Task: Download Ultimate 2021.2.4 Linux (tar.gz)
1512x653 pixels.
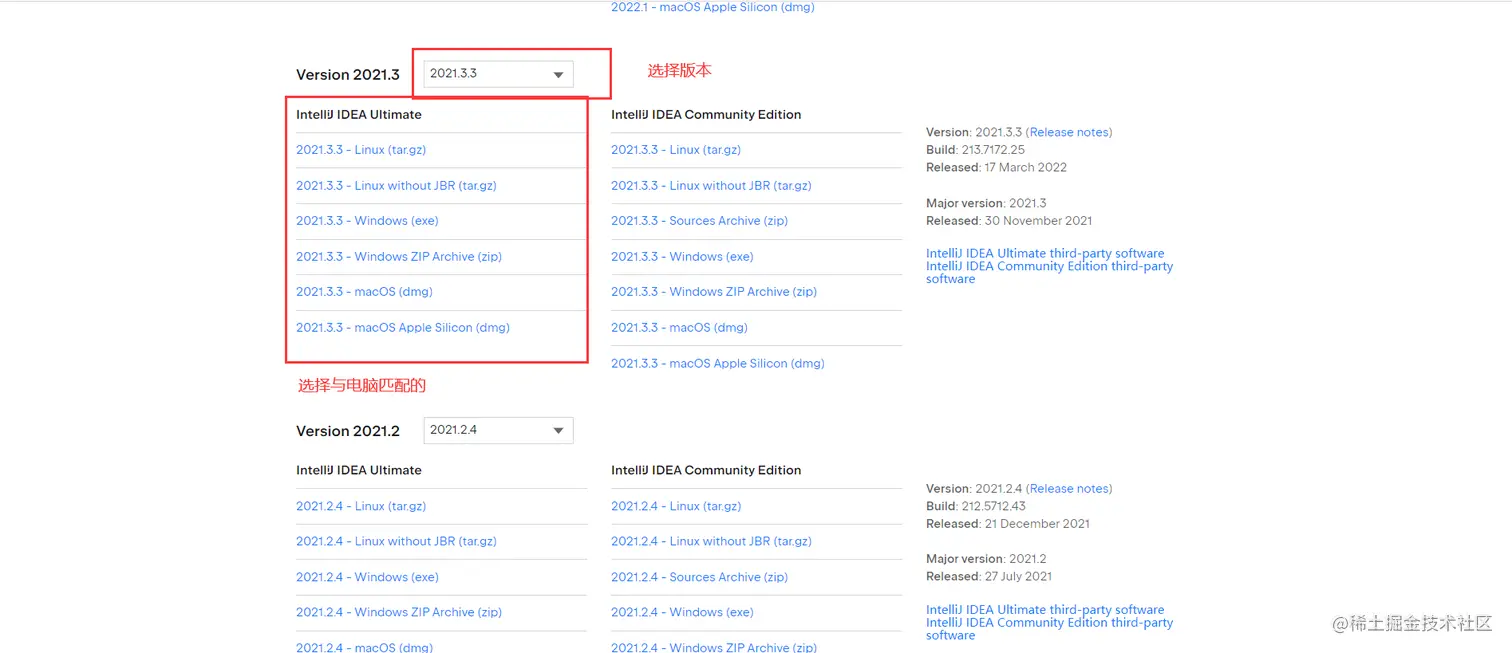Action: pos(361,506)
